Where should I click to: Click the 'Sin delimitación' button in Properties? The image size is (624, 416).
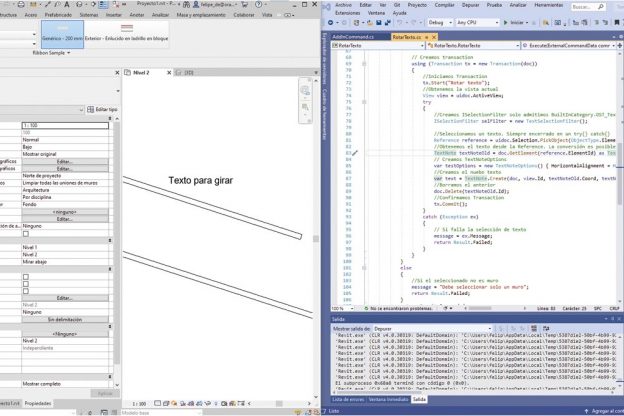tap(65, 319)
